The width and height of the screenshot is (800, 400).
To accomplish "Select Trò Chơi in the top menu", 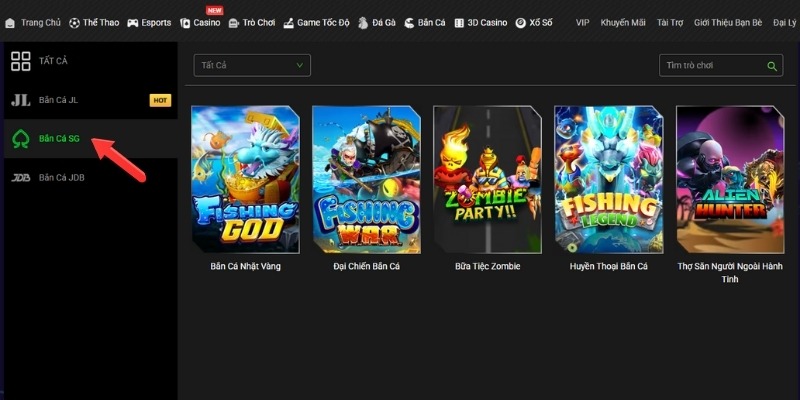I will pos(259,22).
